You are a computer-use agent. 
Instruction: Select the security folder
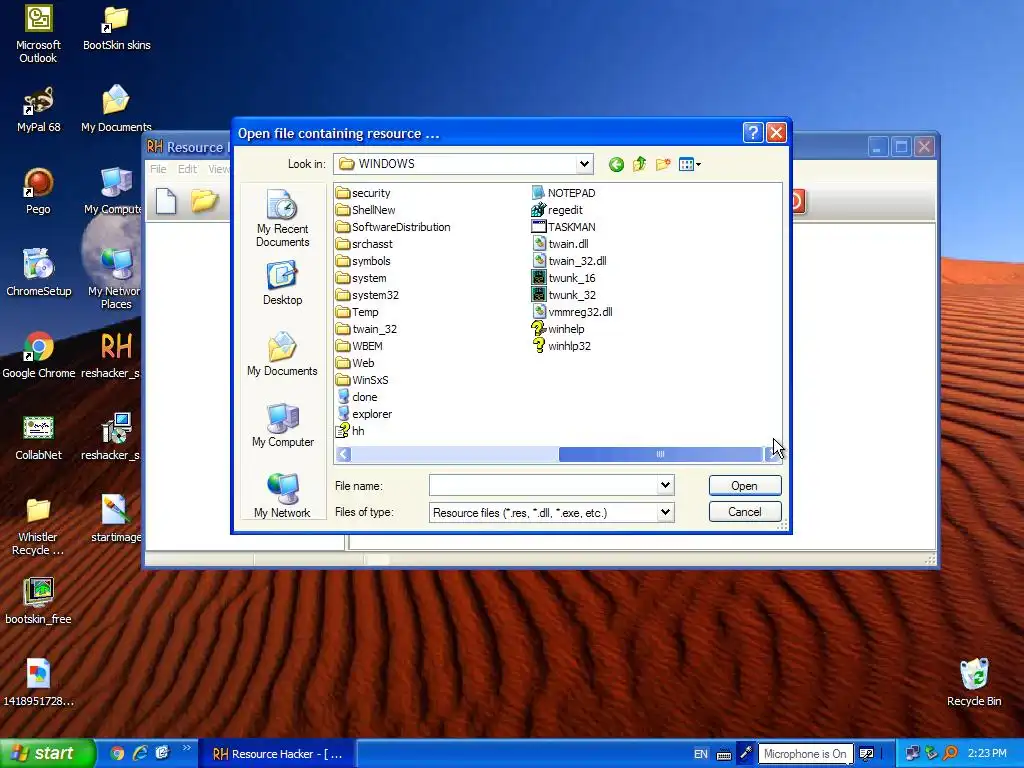pos(363,193)
